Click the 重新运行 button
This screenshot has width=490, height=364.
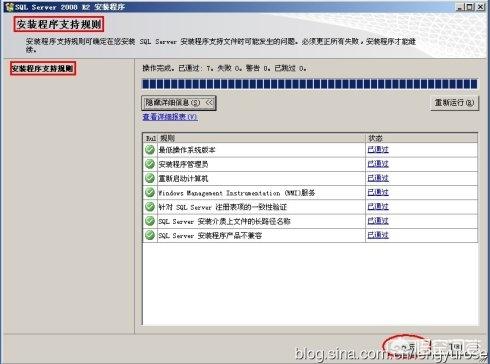[x=454, y=103]
